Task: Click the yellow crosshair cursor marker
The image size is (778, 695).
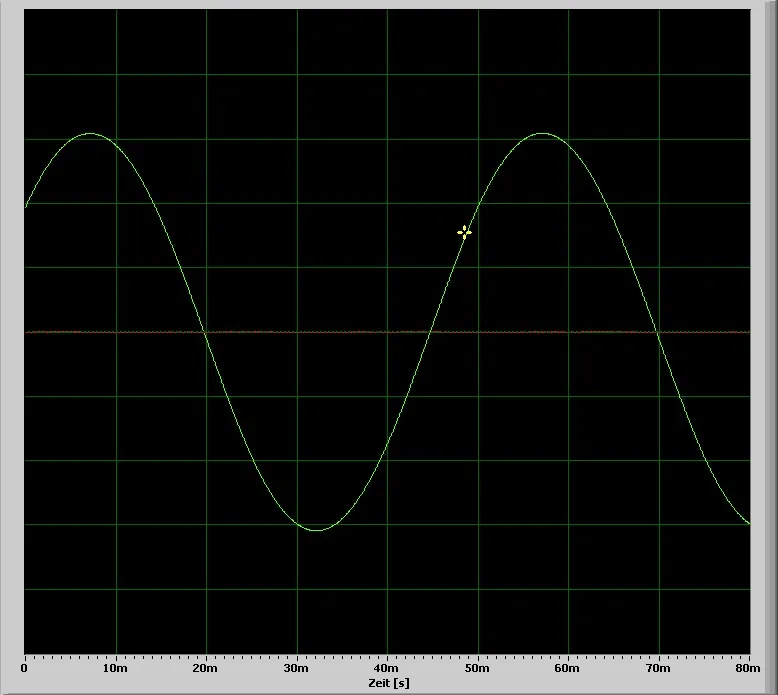Action: click(464, 232)
